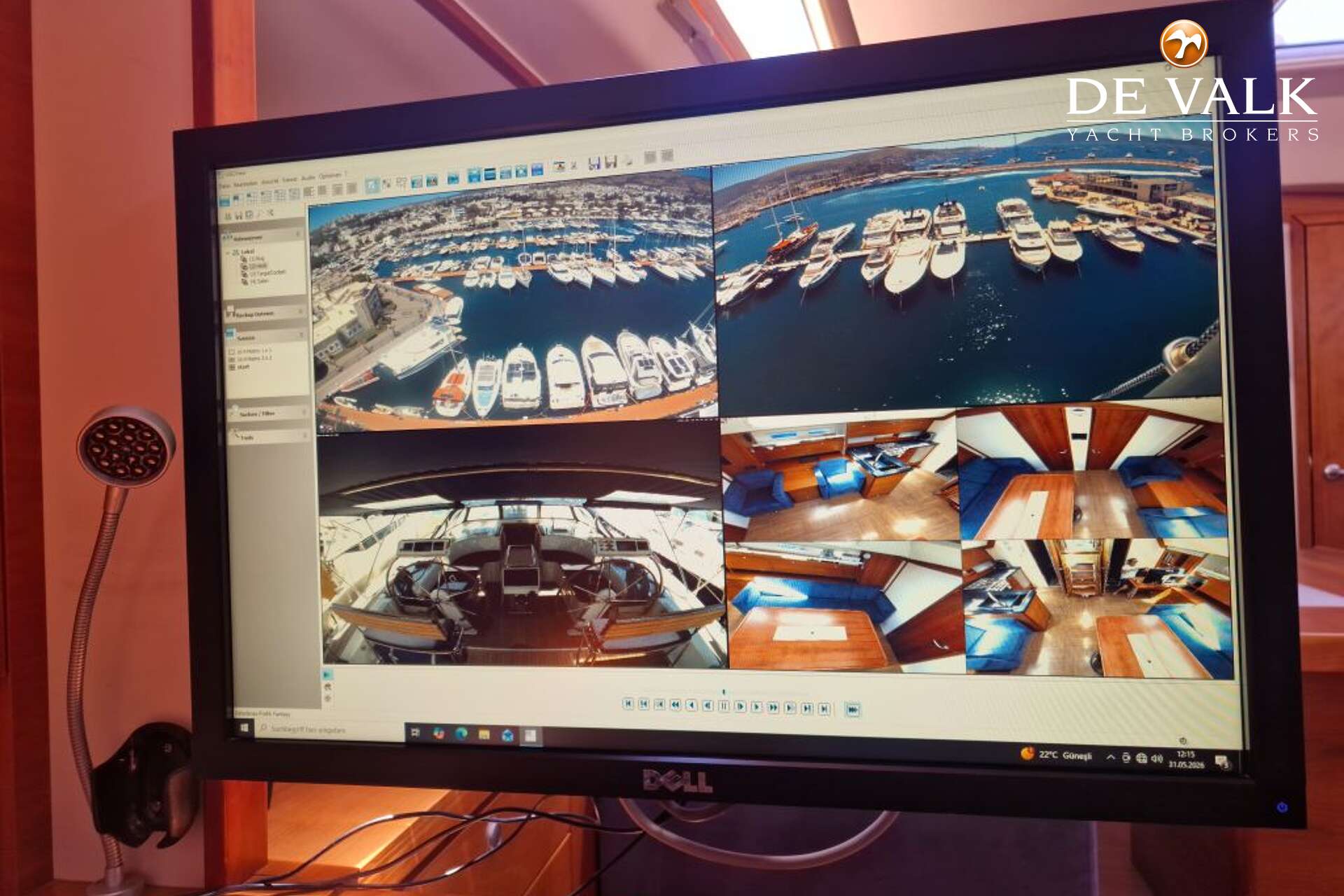This screenshot has height=896, width=1344.
Task: Click the timeline position marker above playback controls
Action: point(724,692)
